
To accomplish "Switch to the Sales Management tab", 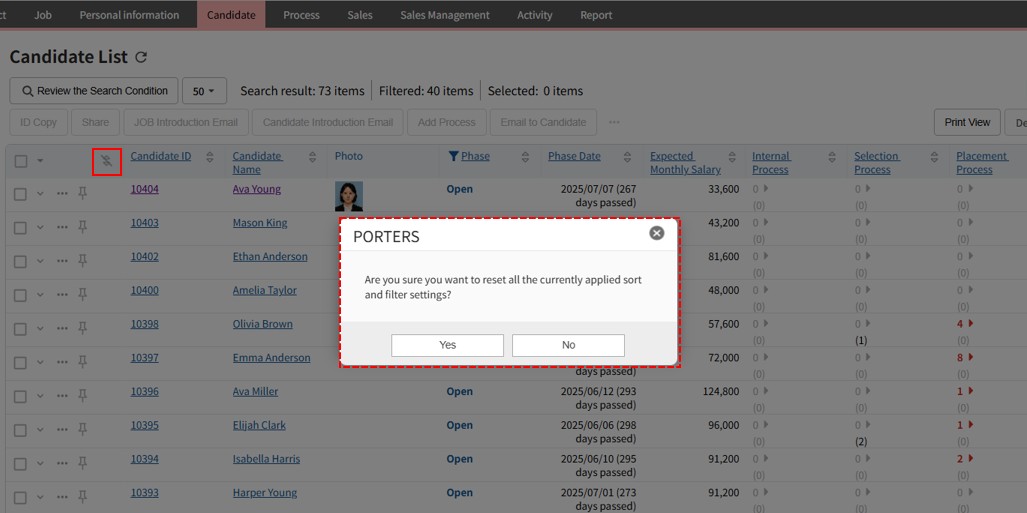I will (x=444, y=15).
